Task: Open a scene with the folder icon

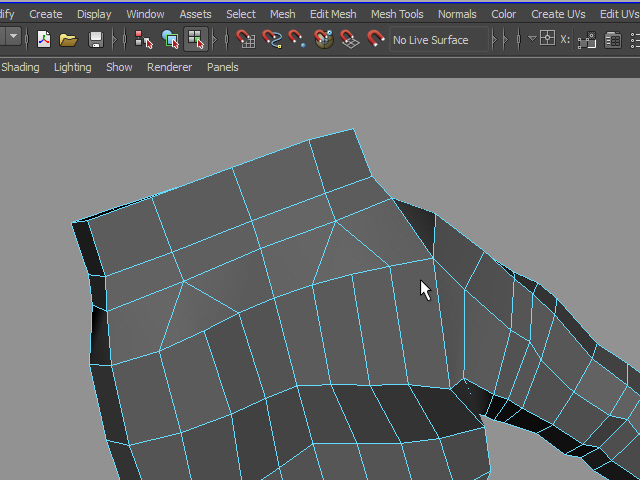Action: [x=69, y=40]
